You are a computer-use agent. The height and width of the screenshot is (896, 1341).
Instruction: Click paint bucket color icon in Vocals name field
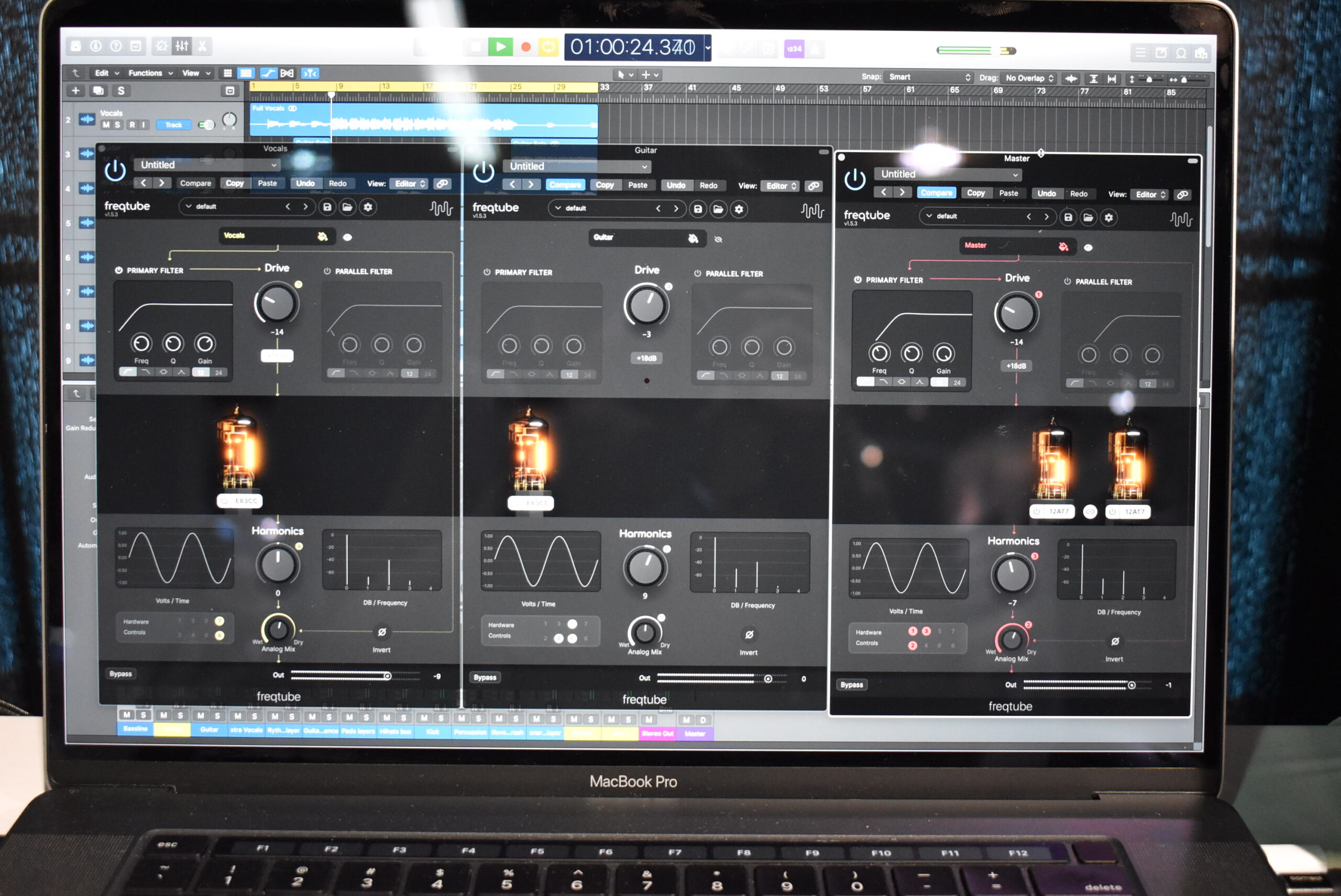pos(322,237)
